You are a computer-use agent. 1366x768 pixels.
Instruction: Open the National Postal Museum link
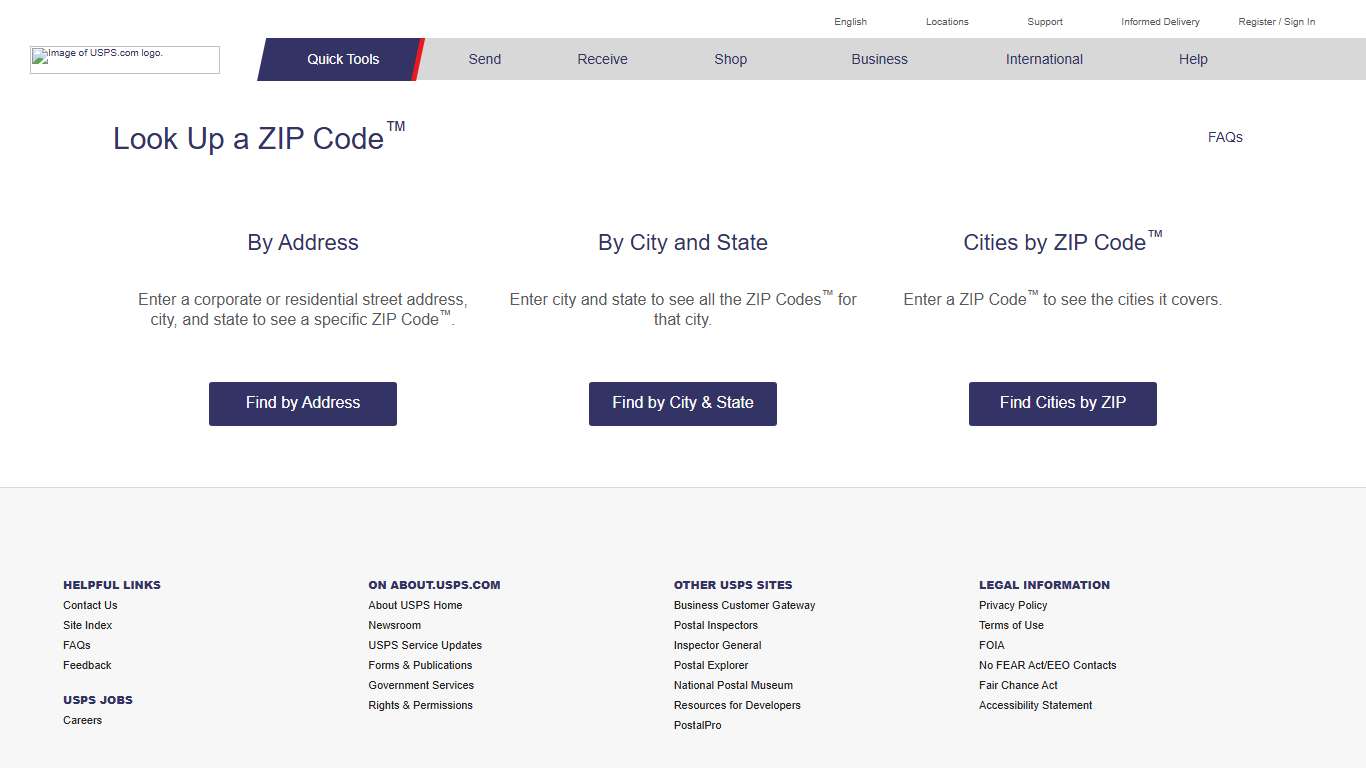tap(733, 685)
